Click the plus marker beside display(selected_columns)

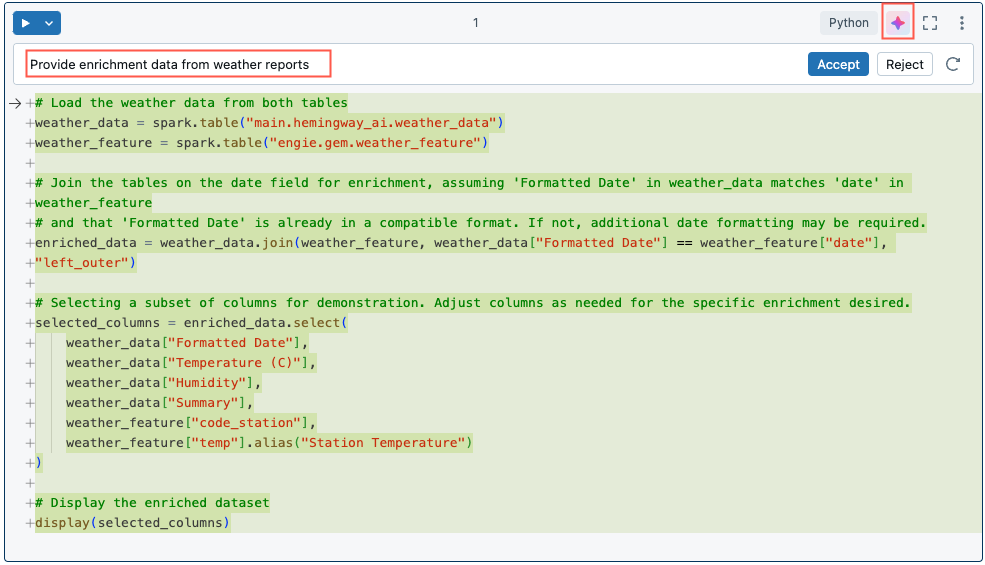point(30,523)
